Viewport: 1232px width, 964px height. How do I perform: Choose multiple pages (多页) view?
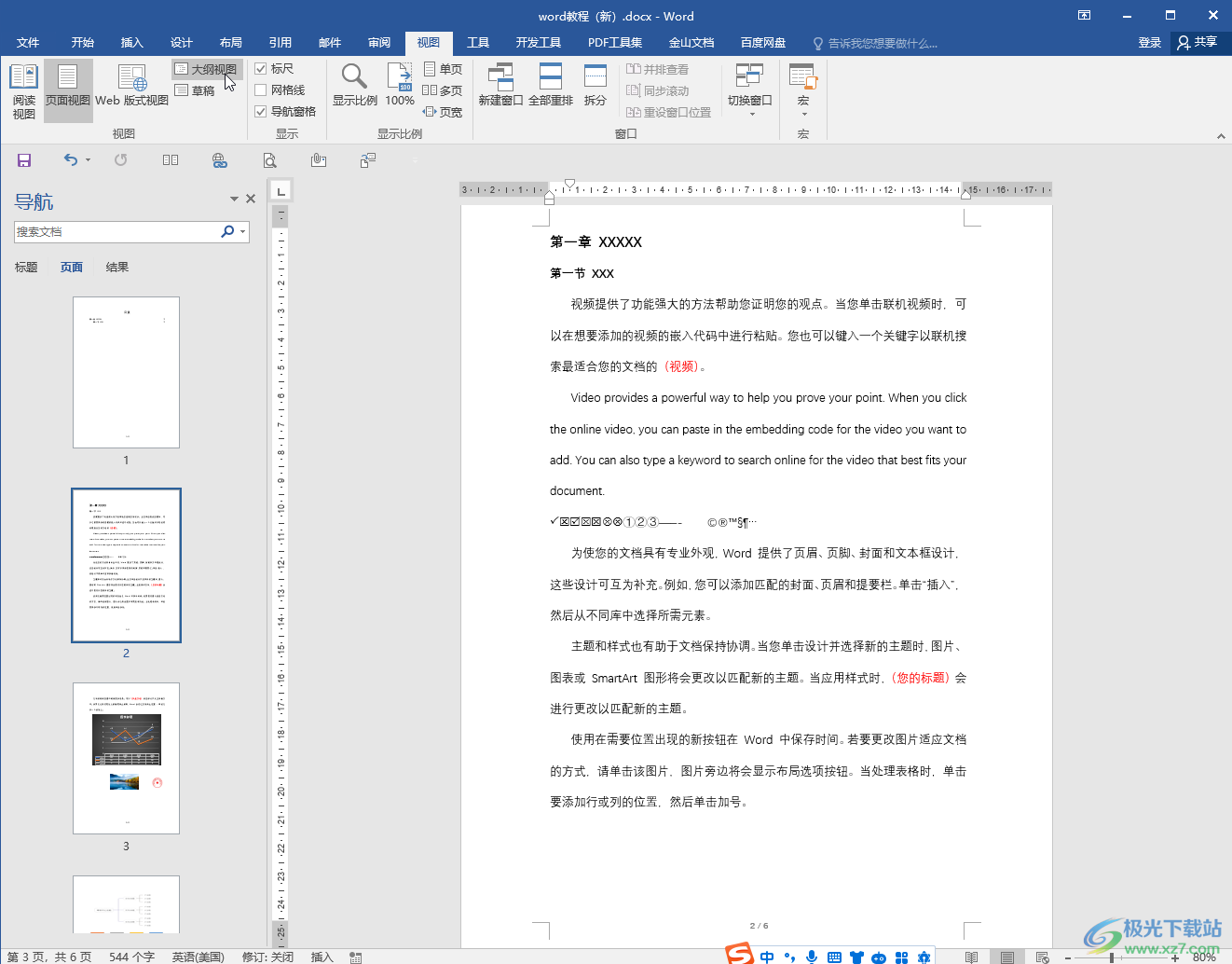pyautogui.click(x=443, y=90)
